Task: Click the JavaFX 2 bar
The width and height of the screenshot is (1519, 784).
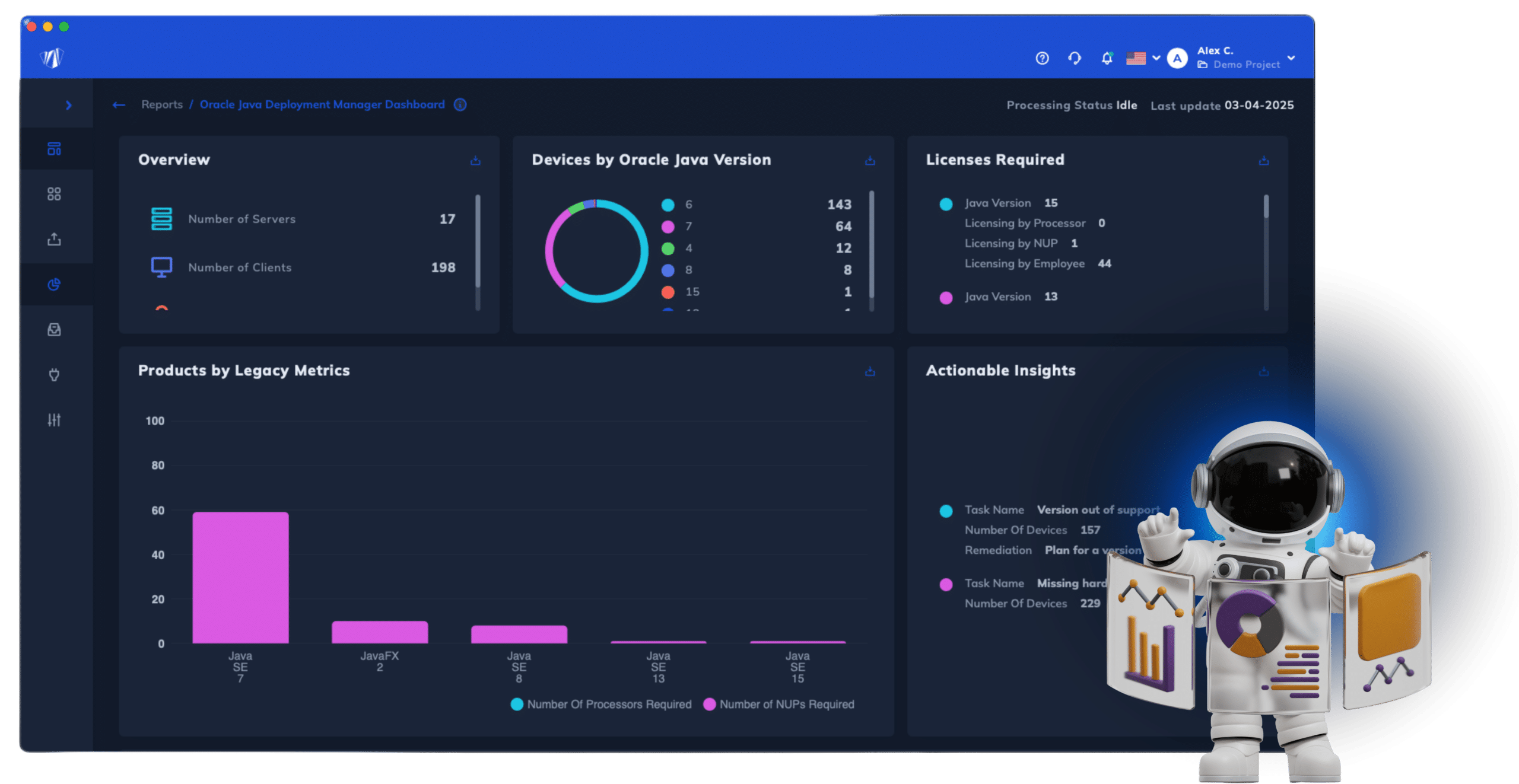Action: click(x=380, y=632)
